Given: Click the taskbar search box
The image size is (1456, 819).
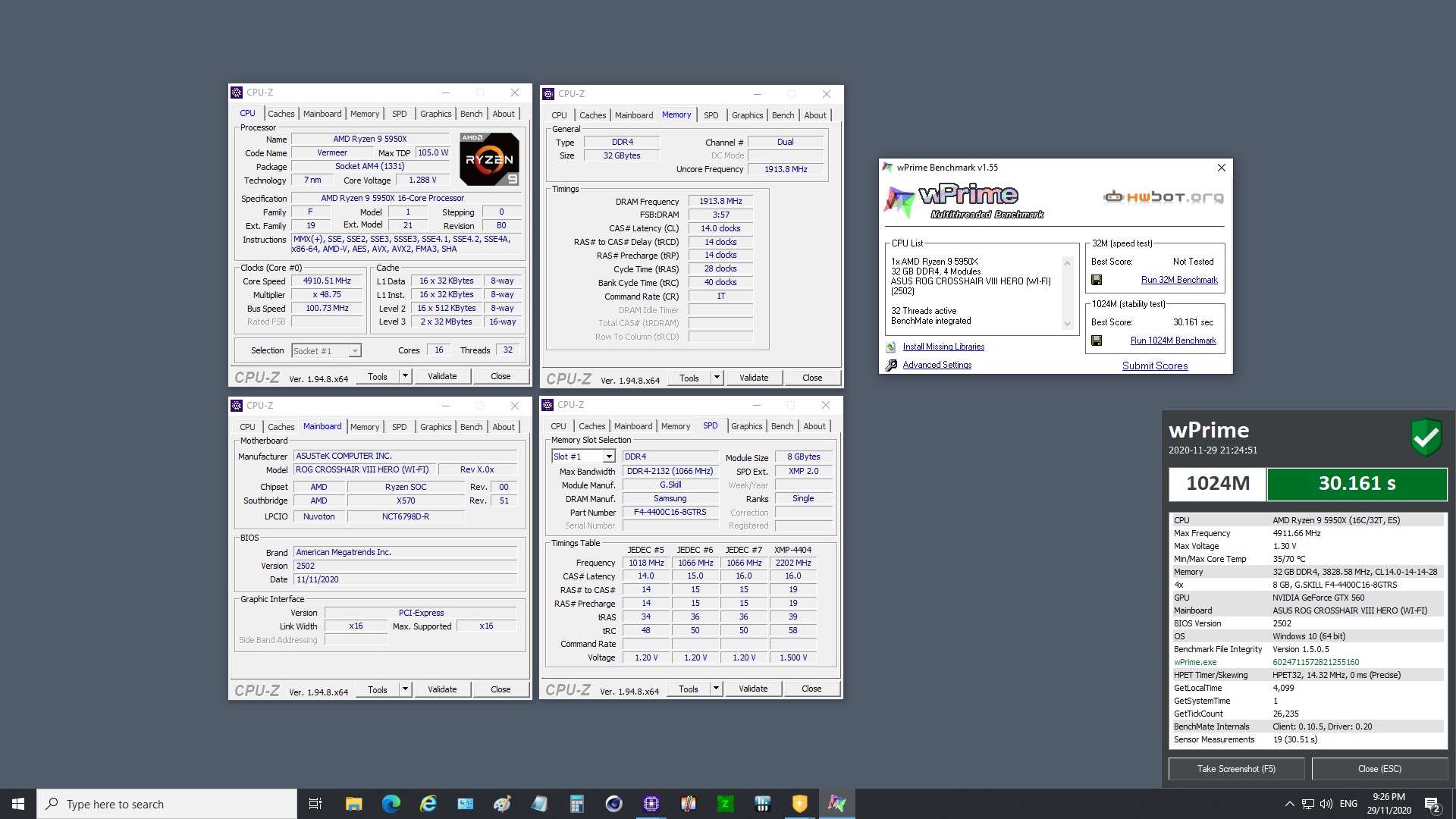Looking at the screenshot, I should 167,804.
